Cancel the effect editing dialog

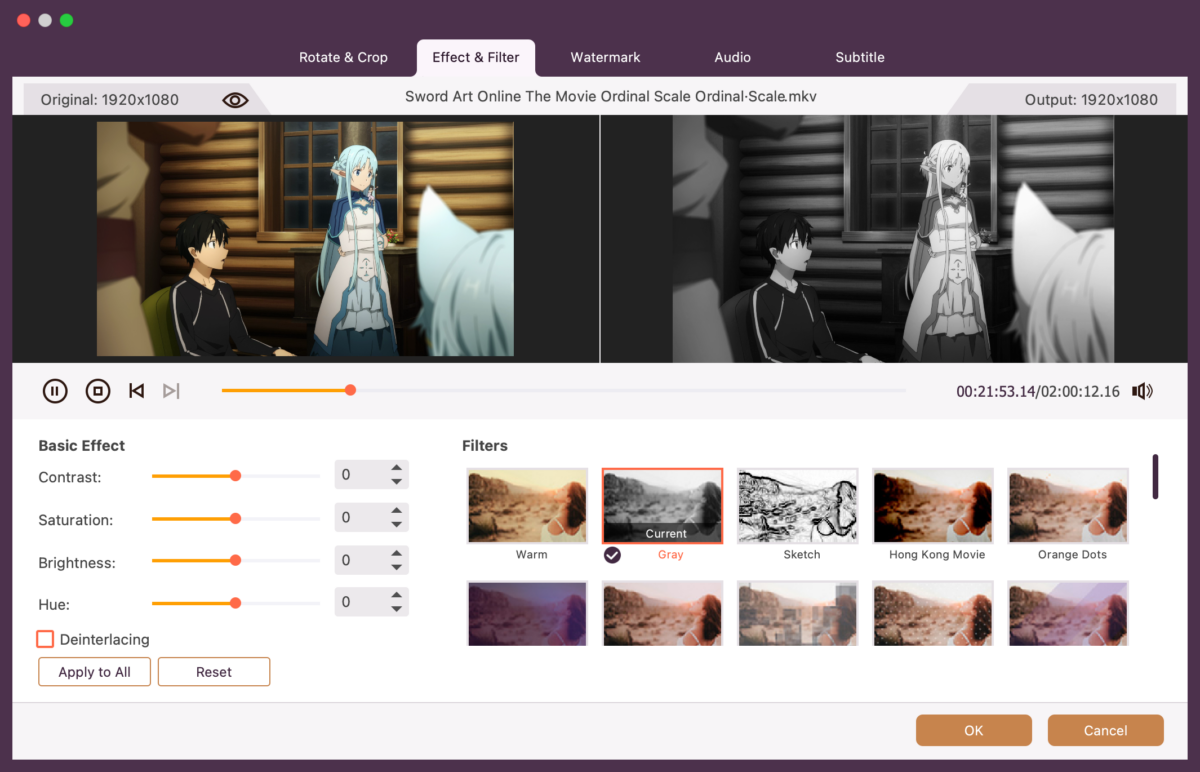pyautogui.click(x=1106, y=730)
